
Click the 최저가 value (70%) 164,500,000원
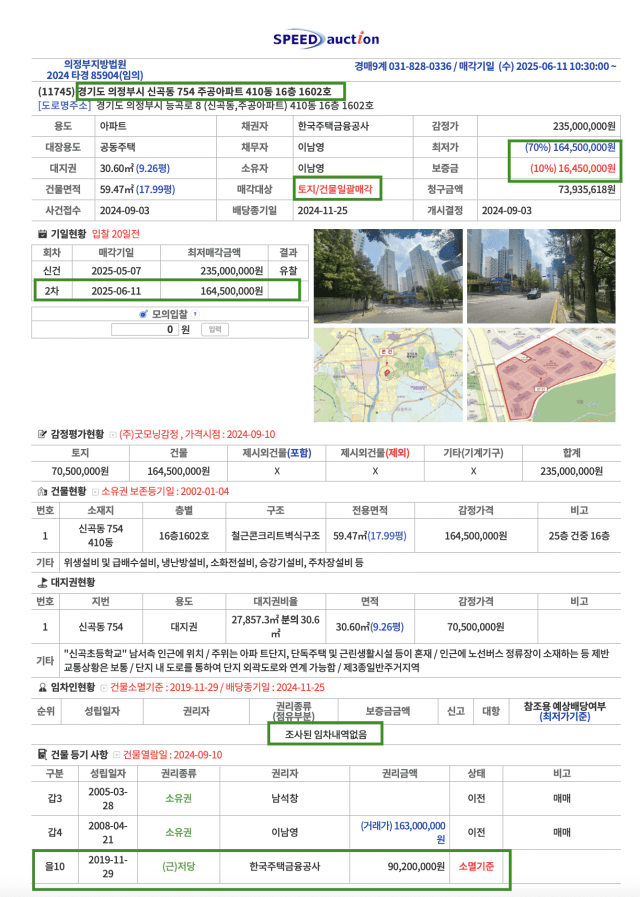click(x=570, y=147)
